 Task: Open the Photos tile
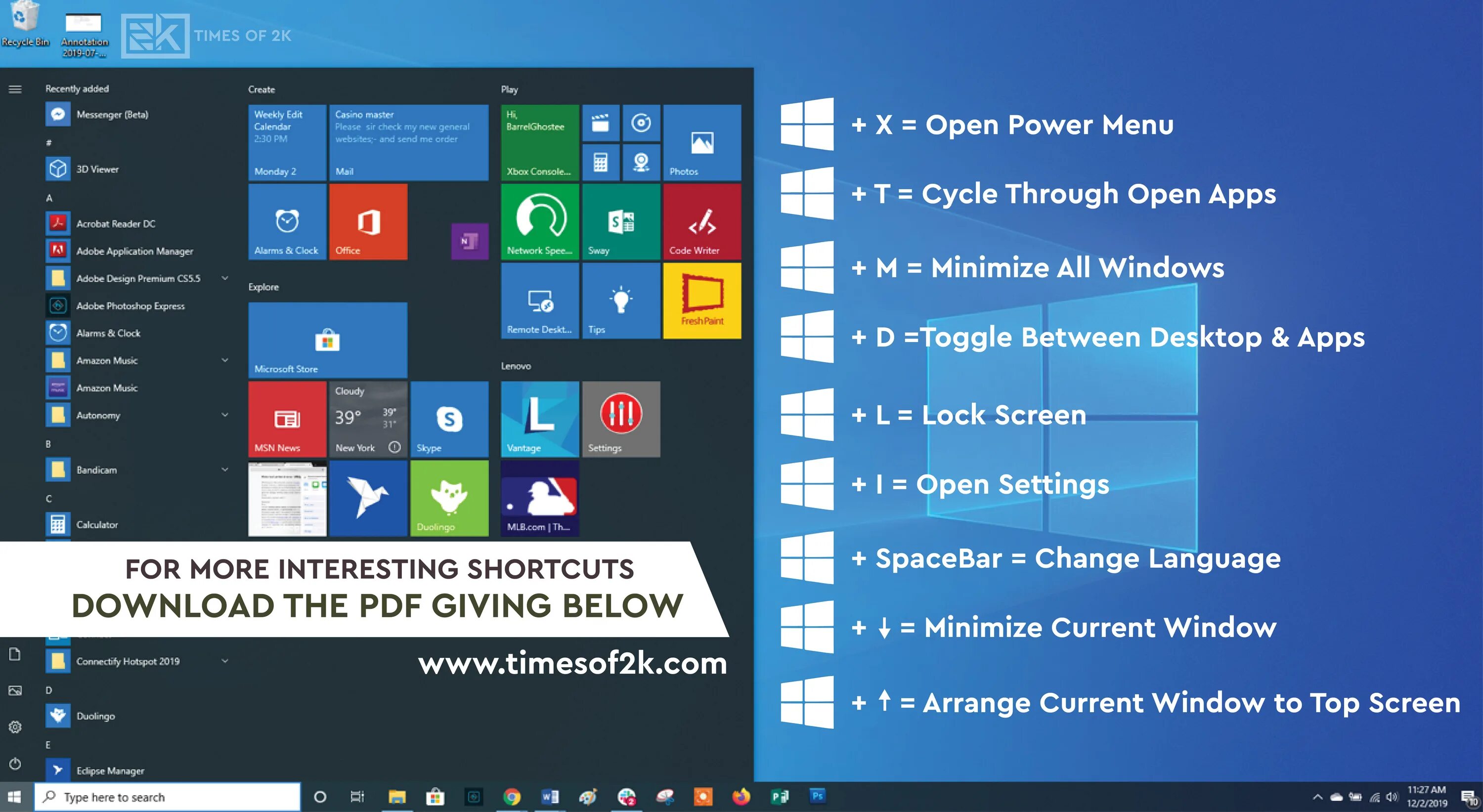click(702, 142)
